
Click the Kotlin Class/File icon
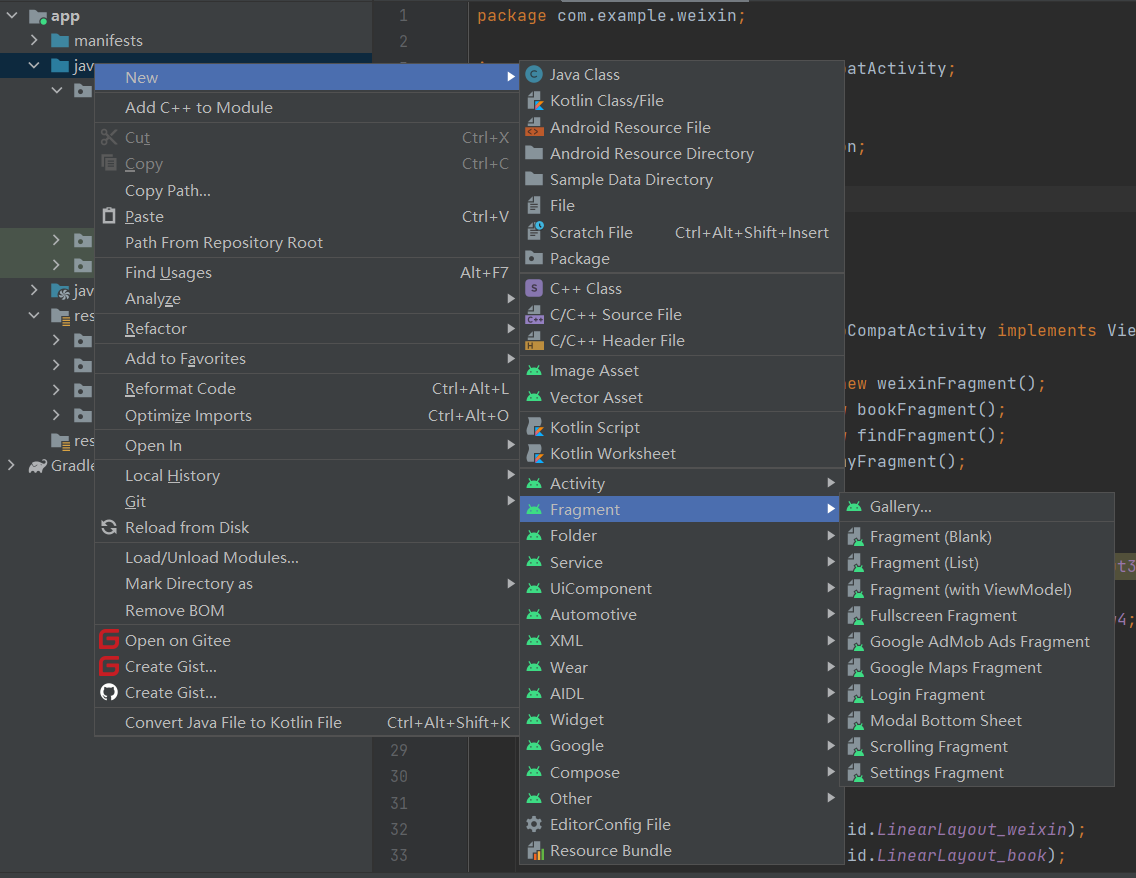coord(534,101)
